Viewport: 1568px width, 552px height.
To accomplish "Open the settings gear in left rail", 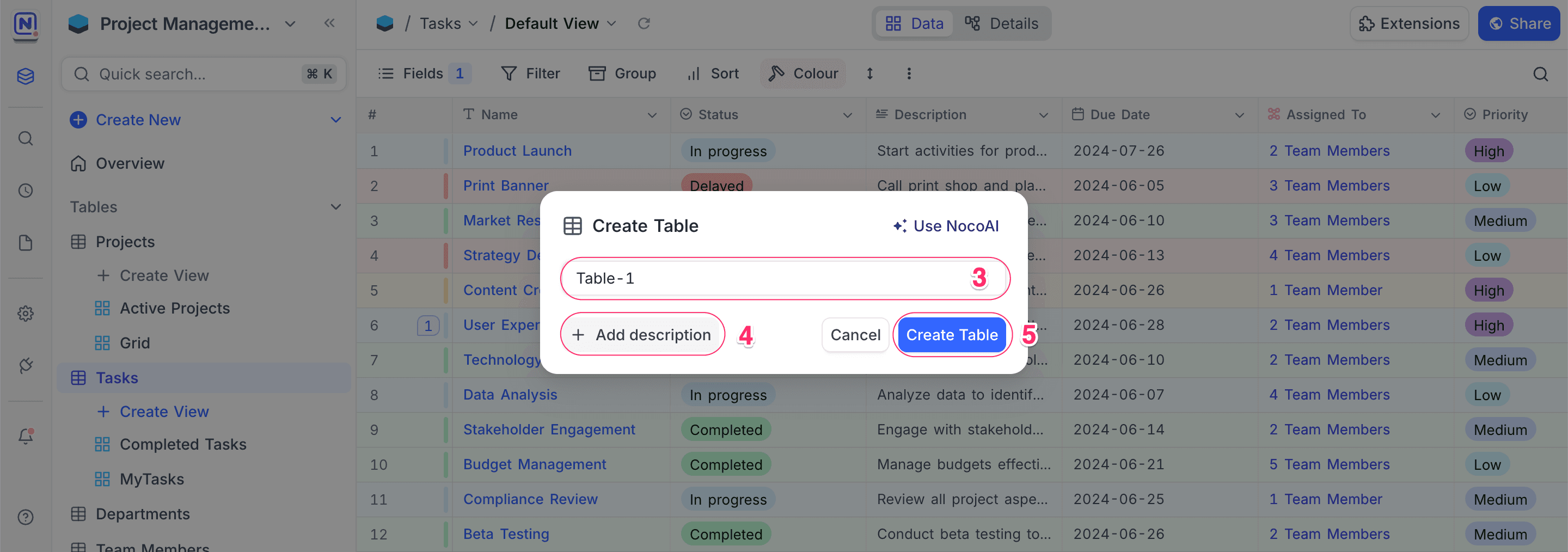I will coord(26,314).
